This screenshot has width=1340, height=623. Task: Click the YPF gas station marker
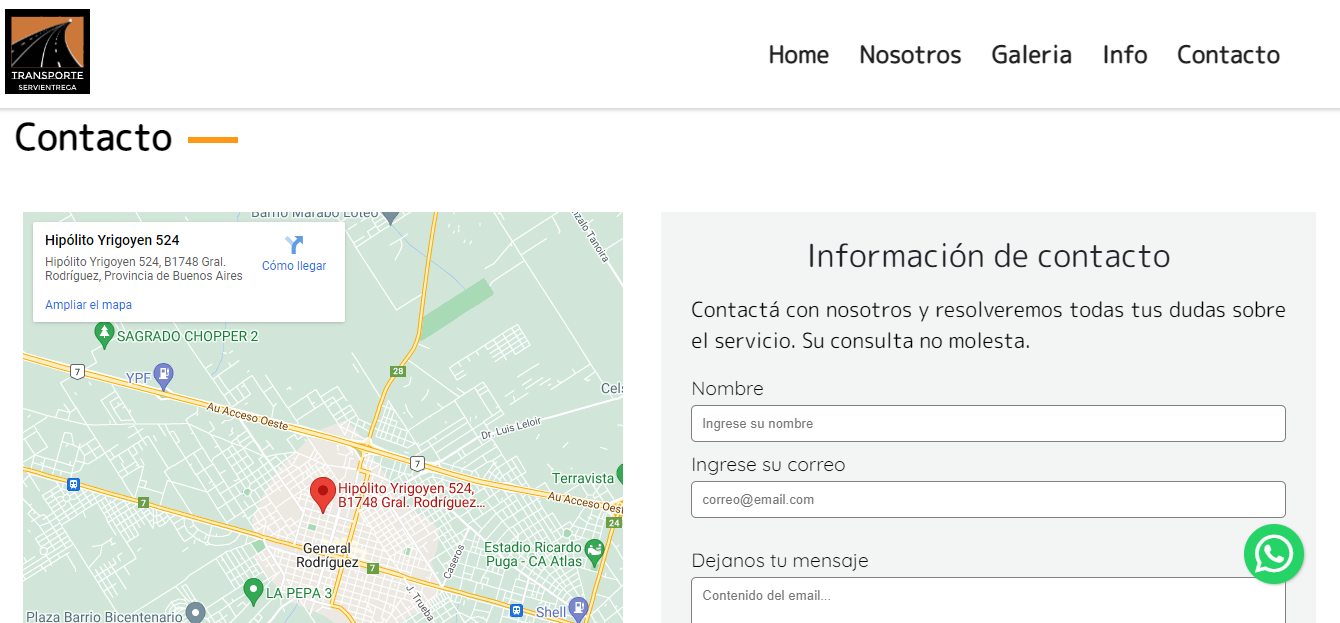(x=164, y=377)
